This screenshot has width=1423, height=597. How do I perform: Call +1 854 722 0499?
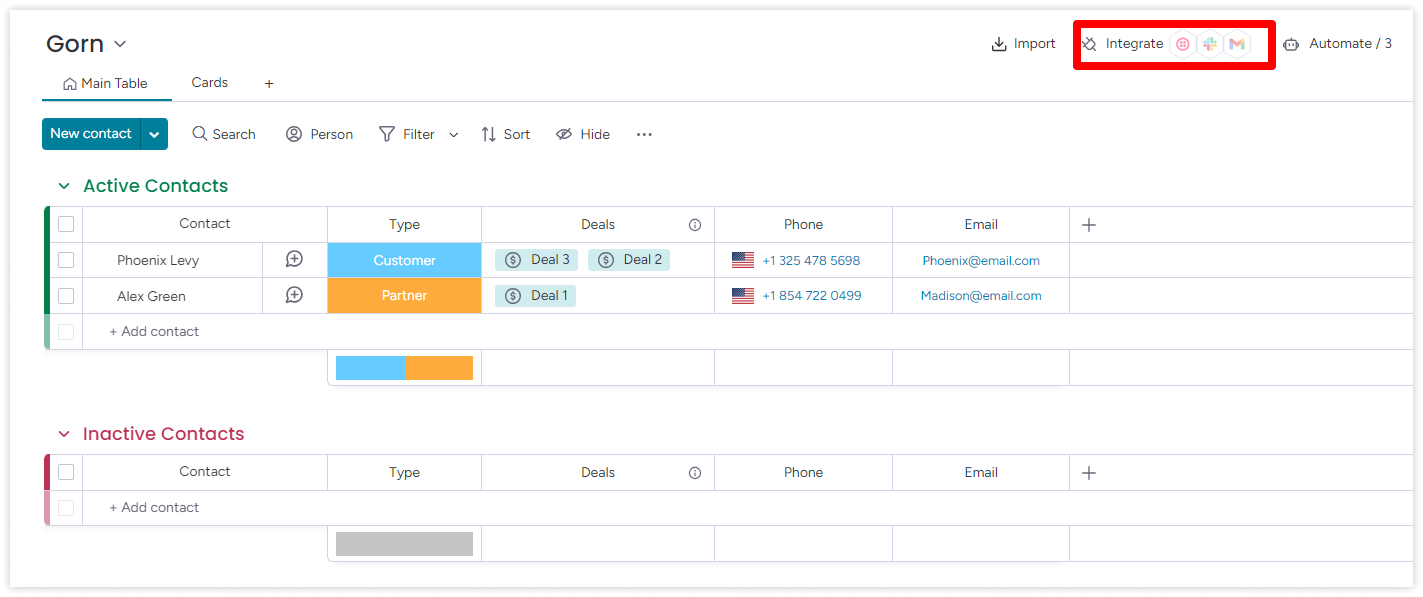(811, 296)
